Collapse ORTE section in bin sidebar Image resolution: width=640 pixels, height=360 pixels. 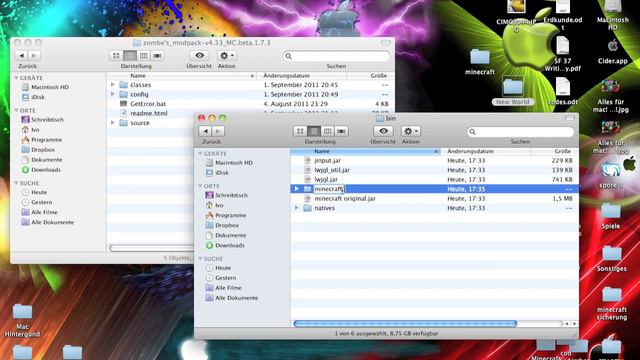point(200,186)
